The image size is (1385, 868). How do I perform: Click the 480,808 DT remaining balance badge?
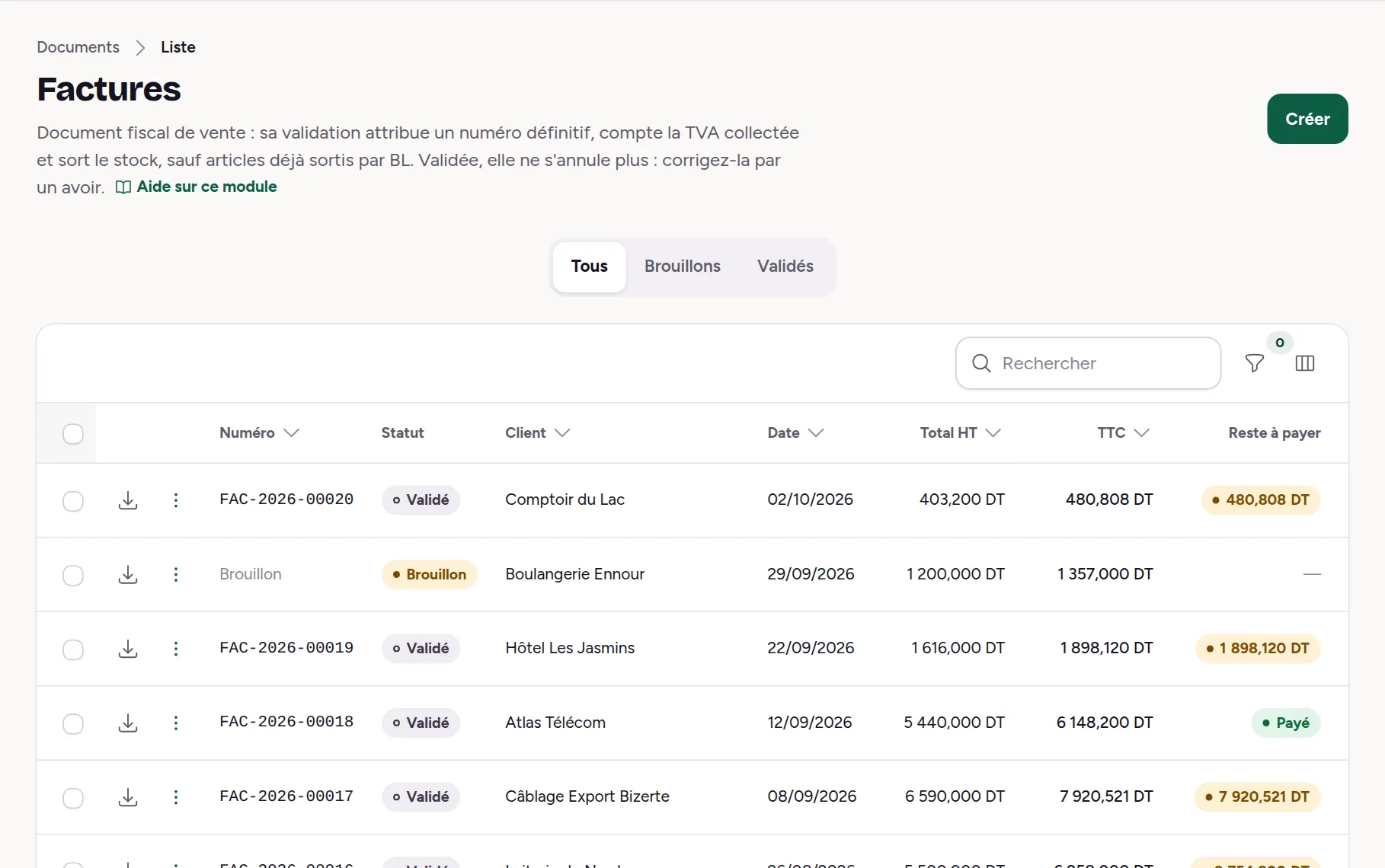[1261, 500]
